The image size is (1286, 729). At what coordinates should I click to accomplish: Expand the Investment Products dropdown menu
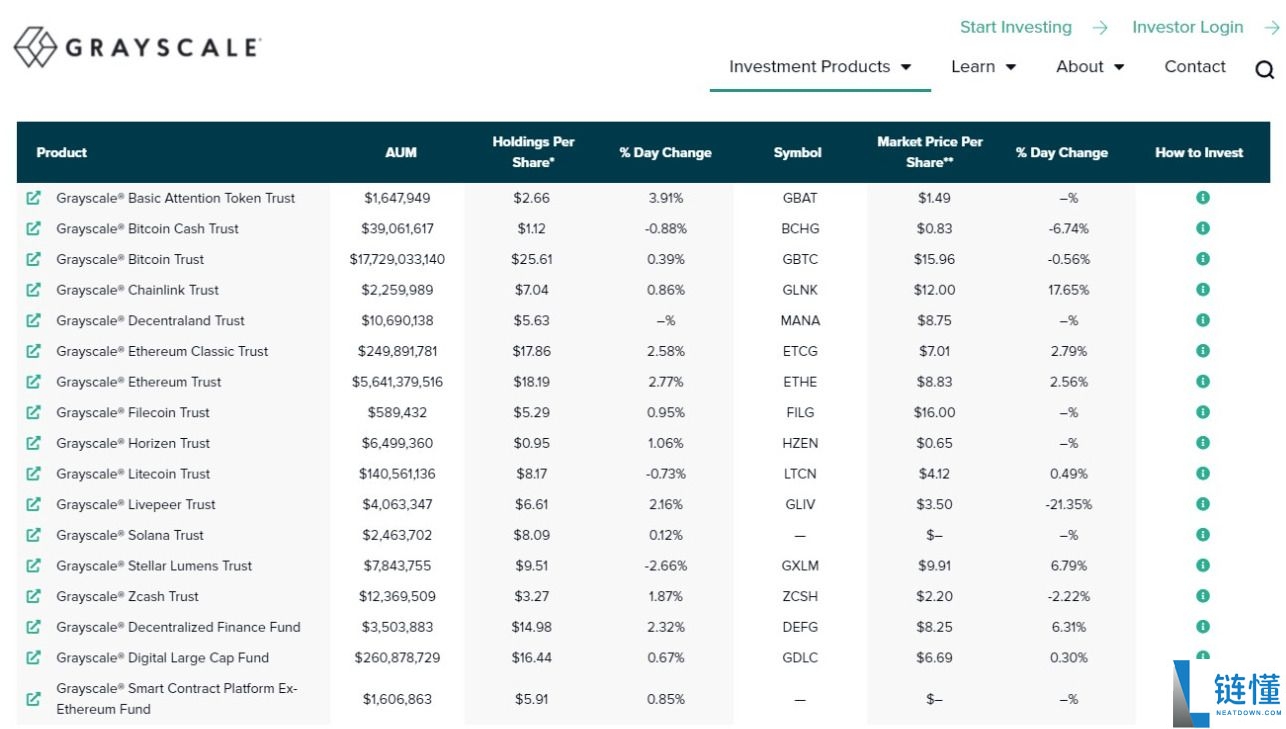coord(820,67)
